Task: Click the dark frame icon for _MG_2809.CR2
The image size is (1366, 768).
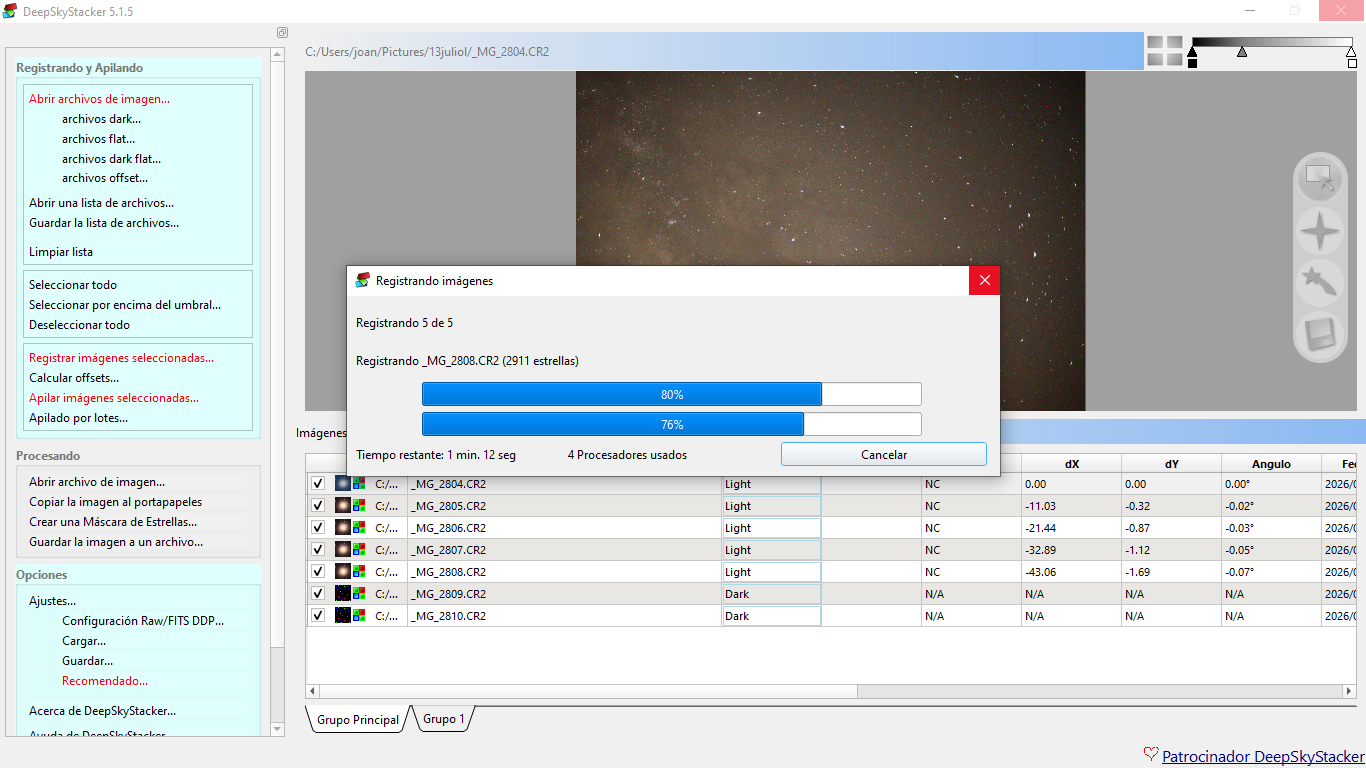Action: pos(343,594)
